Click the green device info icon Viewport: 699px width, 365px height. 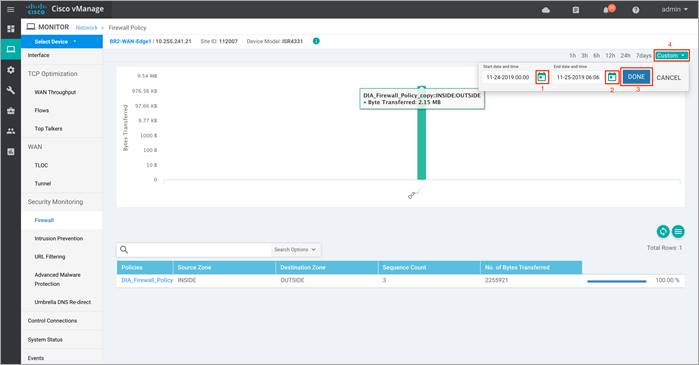(316, 41)
